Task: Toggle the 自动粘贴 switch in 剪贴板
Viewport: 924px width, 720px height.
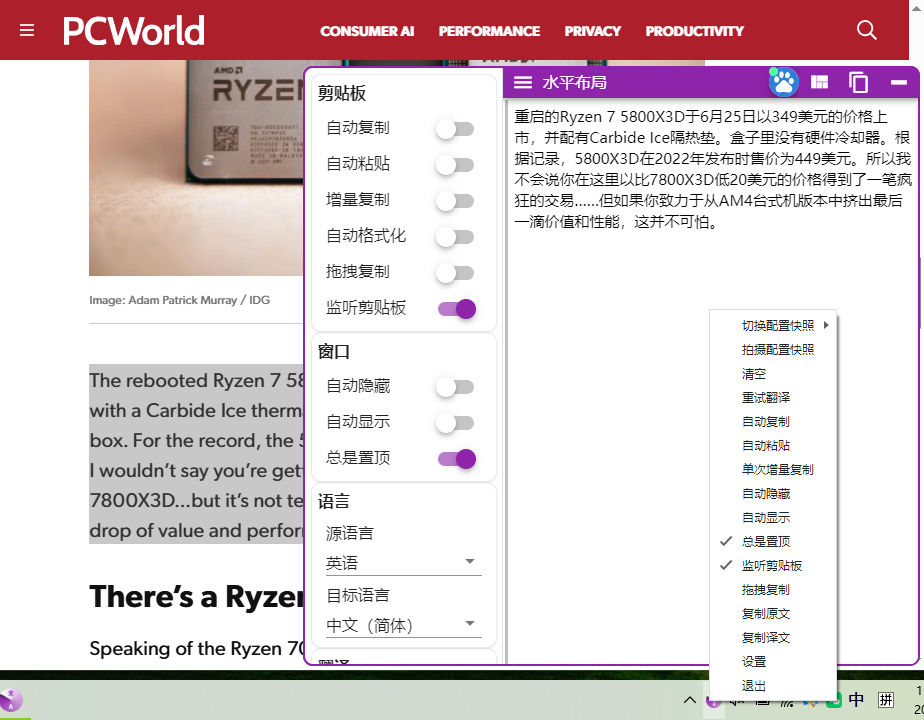Action: pos(455,165)
